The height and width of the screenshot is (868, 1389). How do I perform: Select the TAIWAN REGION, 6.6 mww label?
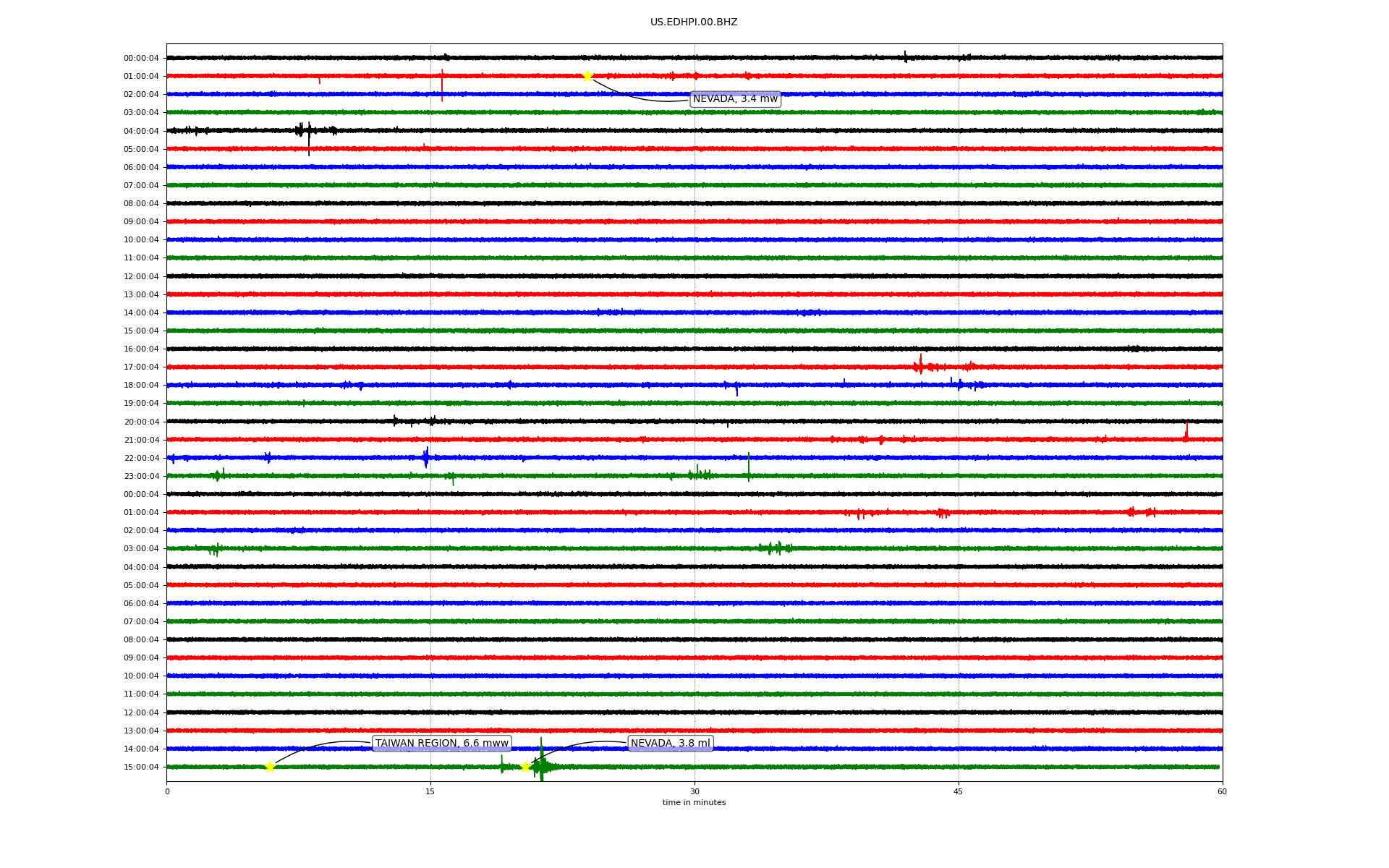pyautogui.click(x=441, y=744)
